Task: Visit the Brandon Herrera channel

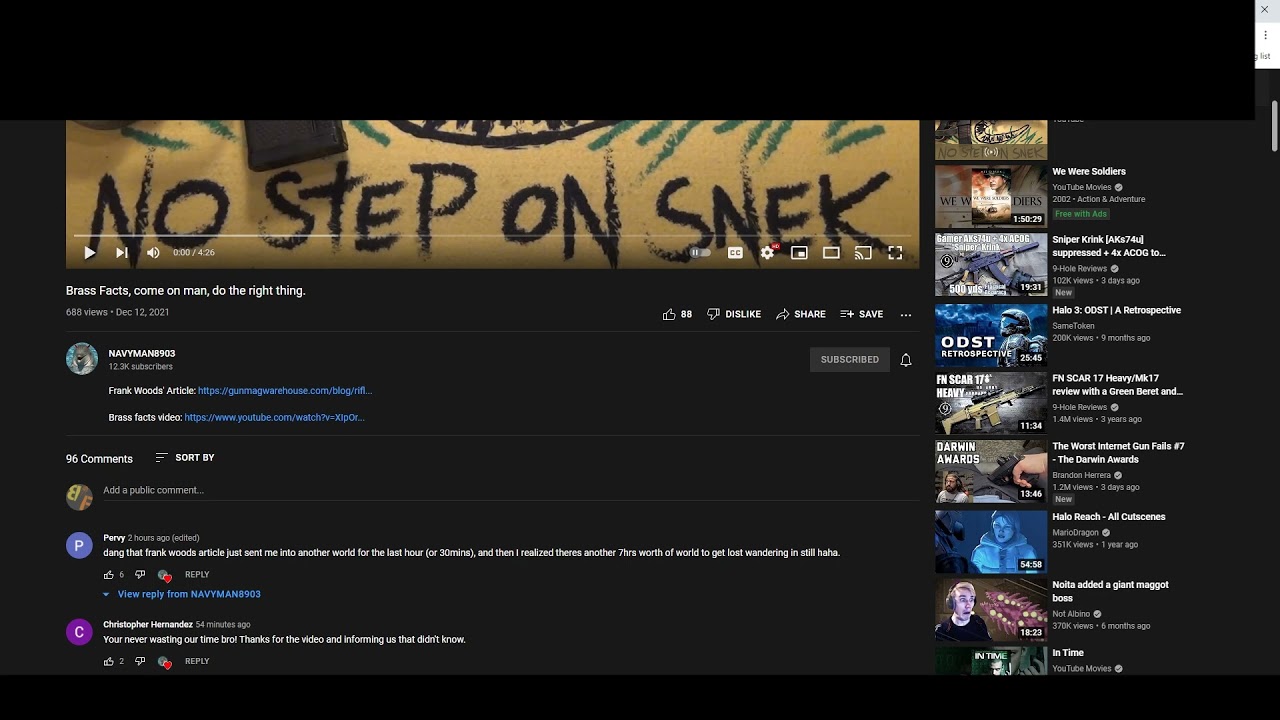Action: [1082, 475]
